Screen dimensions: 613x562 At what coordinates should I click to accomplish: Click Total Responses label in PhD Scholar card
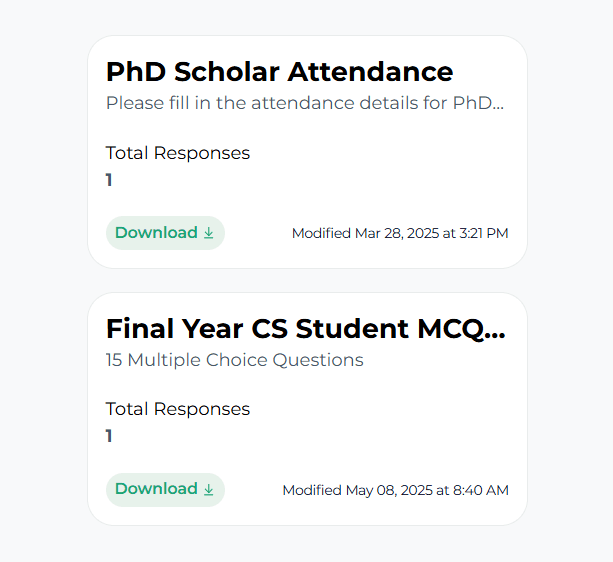[x=178, y=153]
